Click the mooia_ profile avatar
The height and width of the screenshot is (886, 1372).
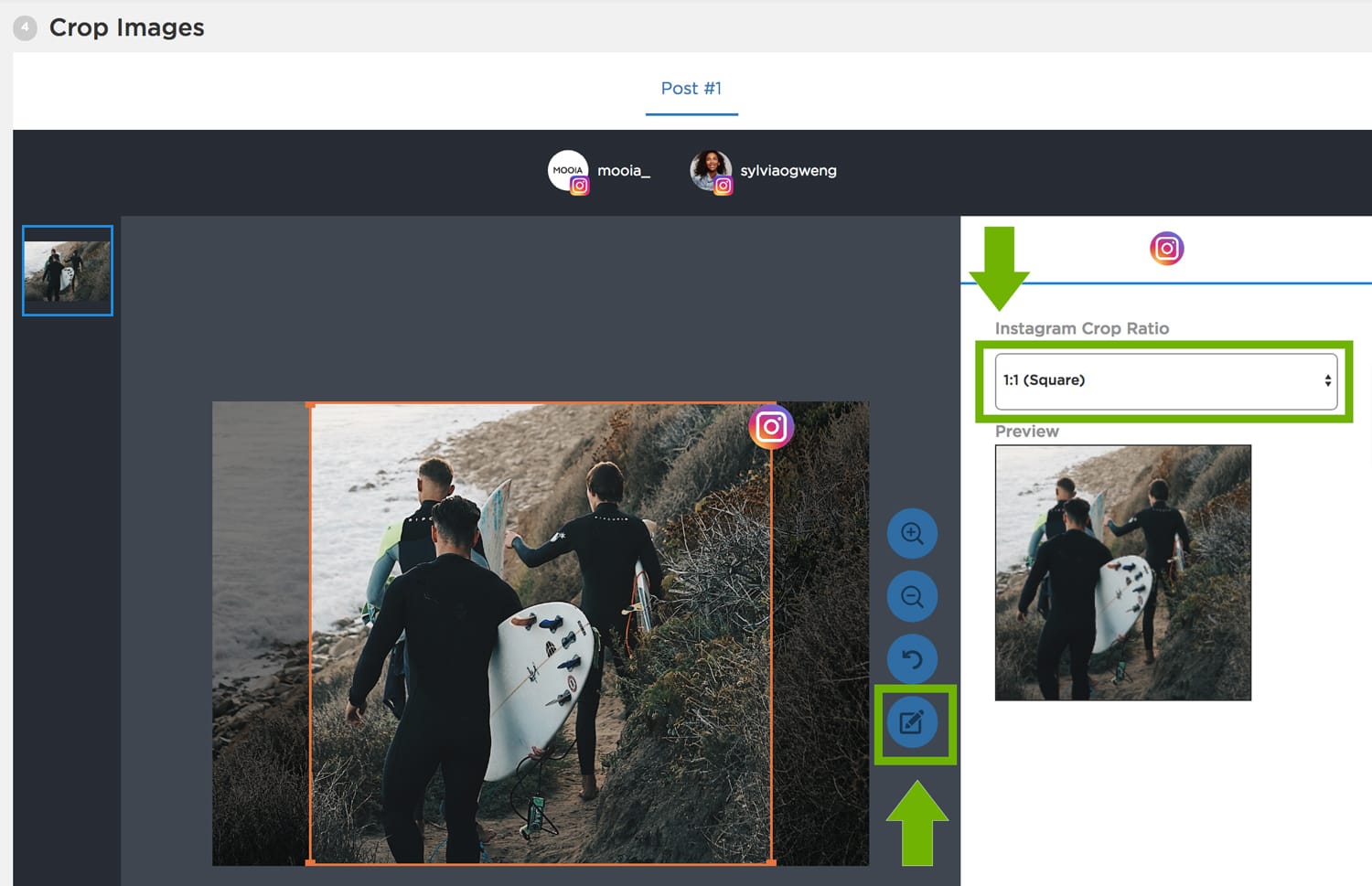(568, 171)
